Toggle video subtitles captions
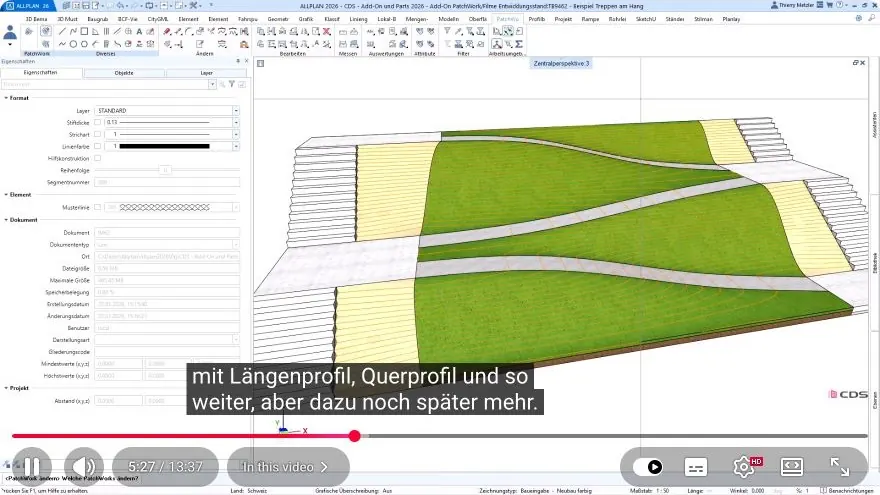Screen dimensions: 880x495 [x=696, y=467]
